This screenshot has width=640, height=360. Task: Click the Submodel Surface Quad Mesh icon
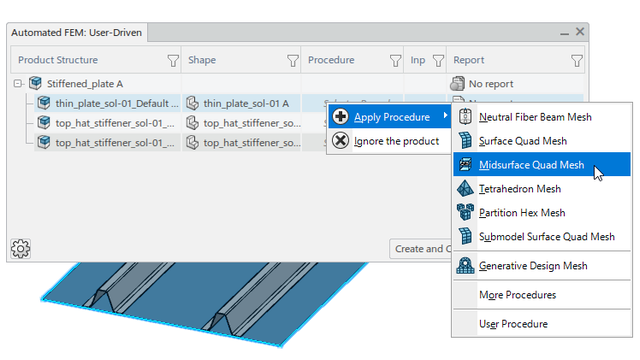pyautogui.click(x=465, y=236)
